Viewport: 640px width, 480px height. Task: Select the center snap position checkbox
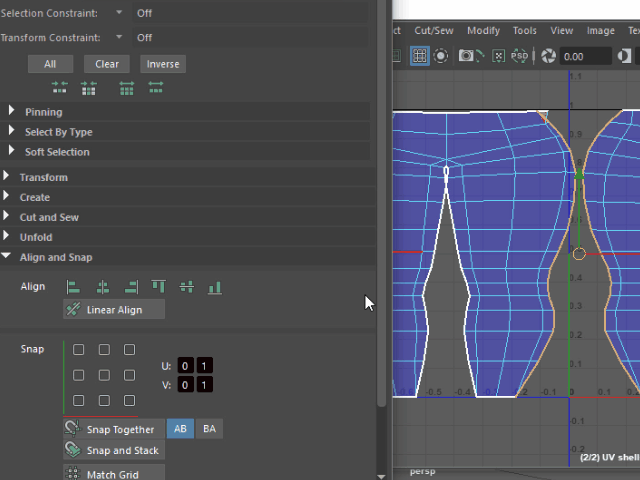(104, 375)
